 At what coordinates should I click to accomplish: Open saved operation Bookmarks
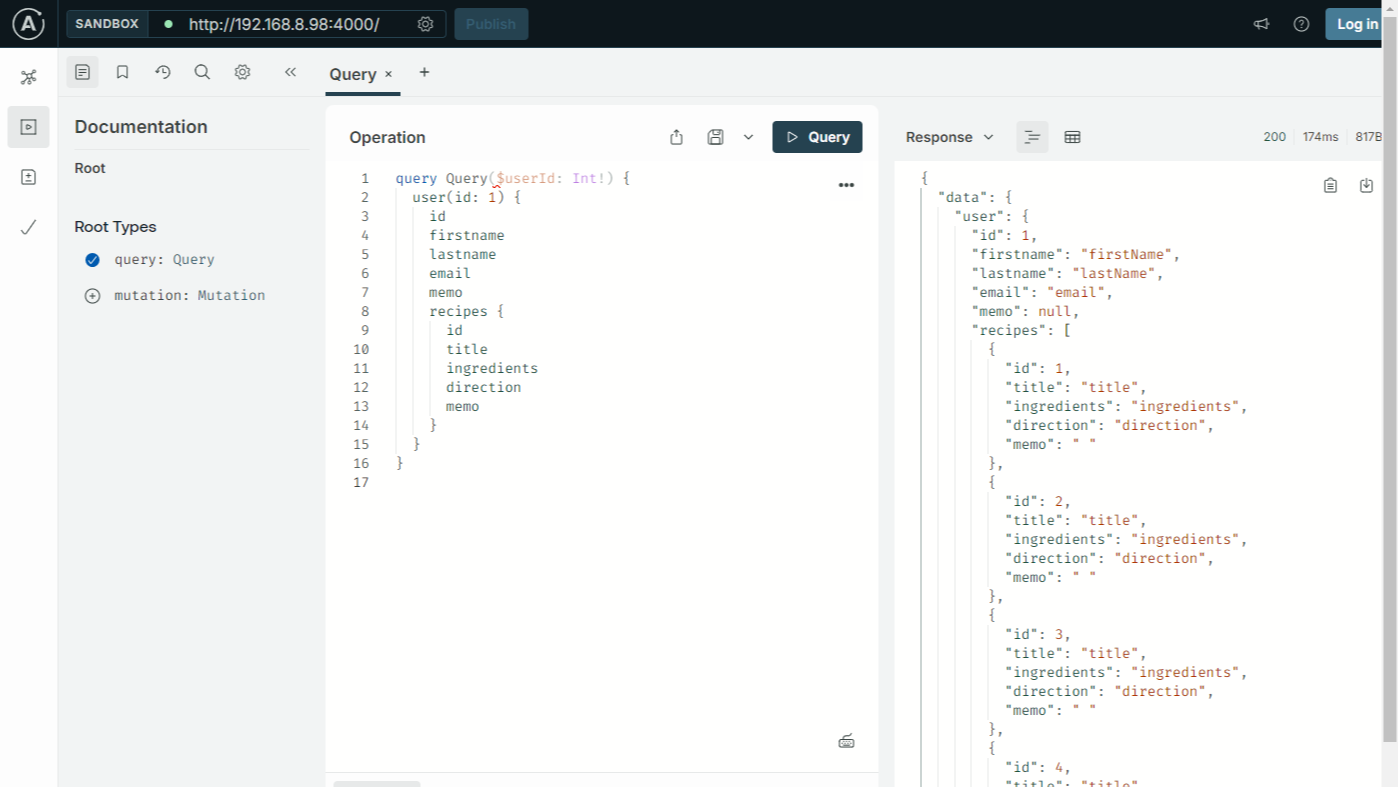point(122,72)
